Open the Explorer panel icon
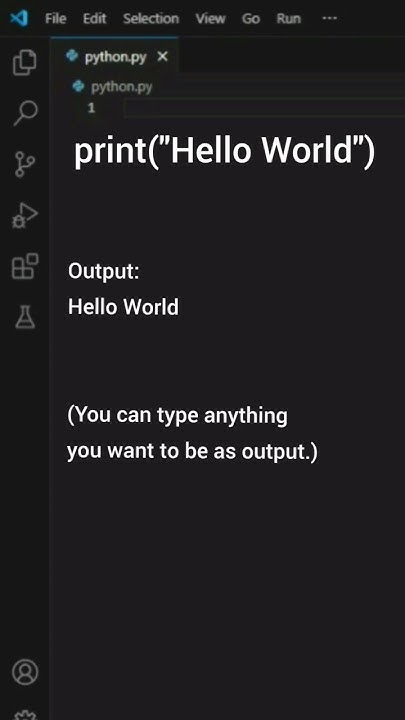The width and height of the screenshot is (405, 720). tap(24, 62)
